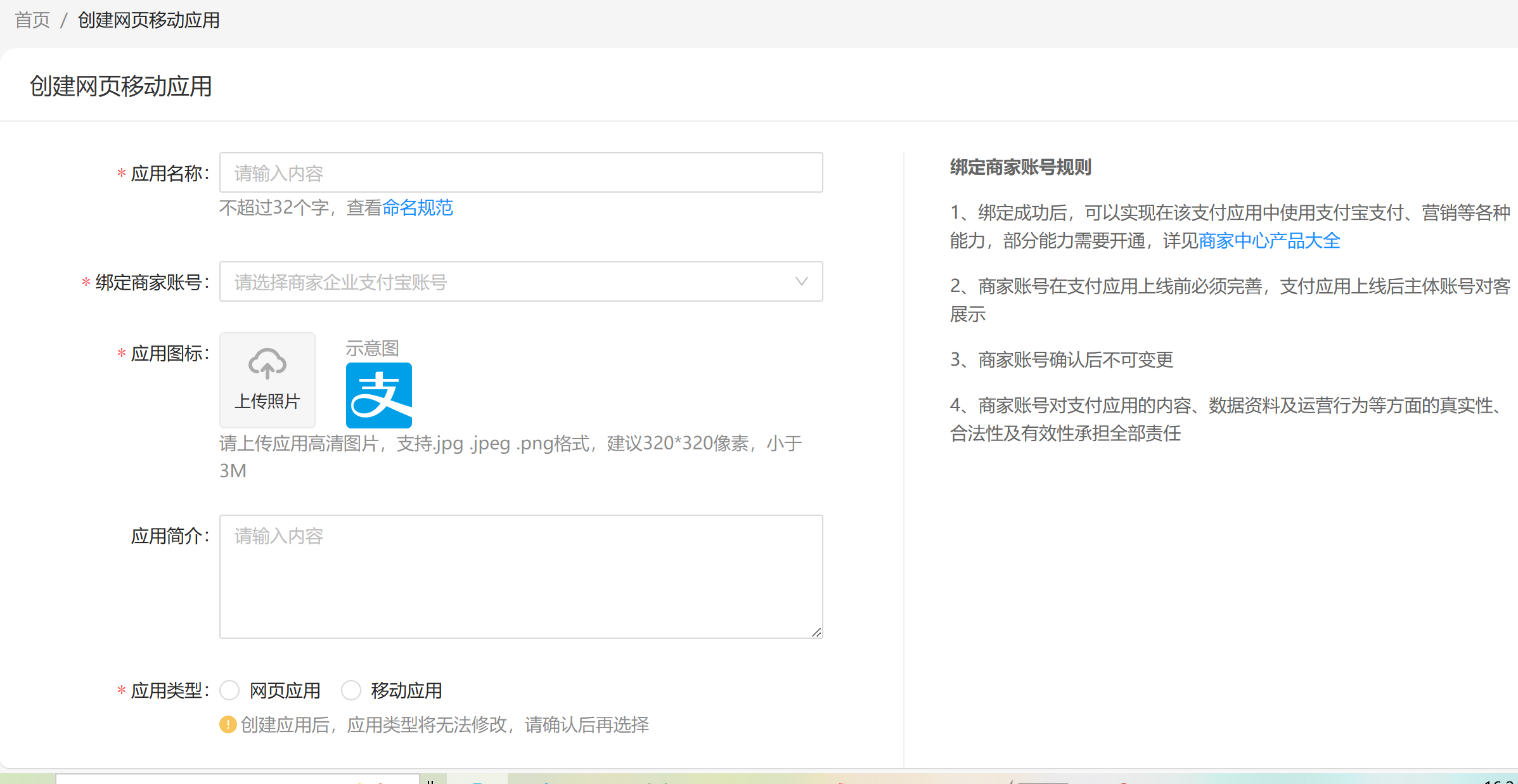Click the 请选择商家企业支付宝账号 placeholder text
This screenshot has width=1518, height=784.
(x=341, y=282)
